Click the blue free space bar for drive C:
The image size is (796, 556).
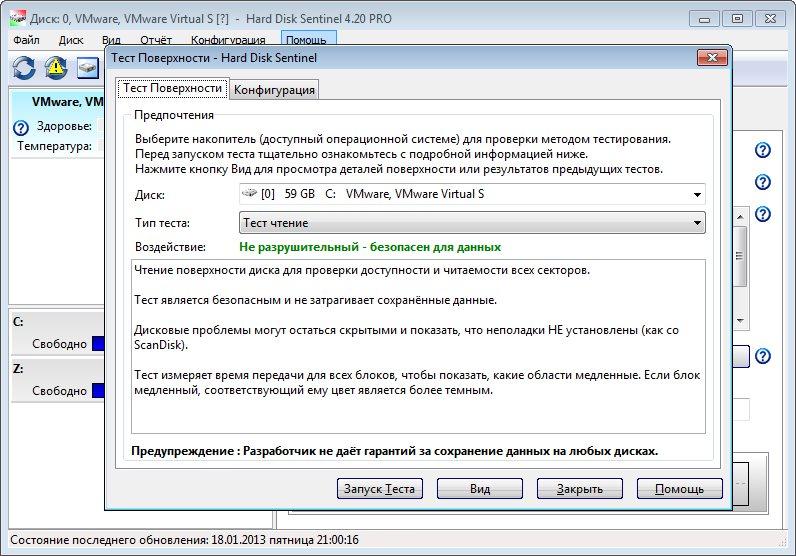(x=98, y=344)
